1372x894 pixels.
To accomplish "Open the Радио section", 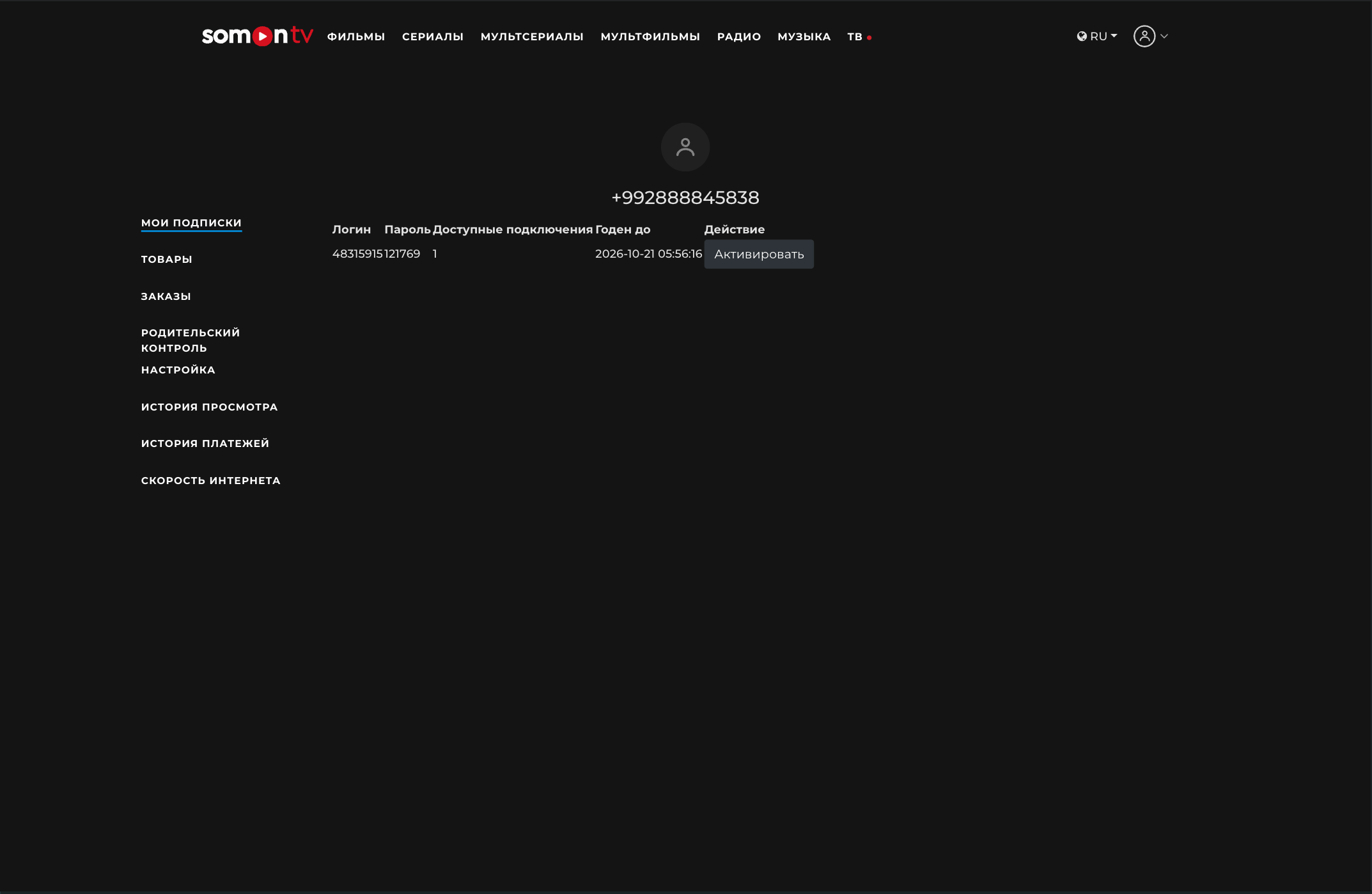I will (739, 37).
